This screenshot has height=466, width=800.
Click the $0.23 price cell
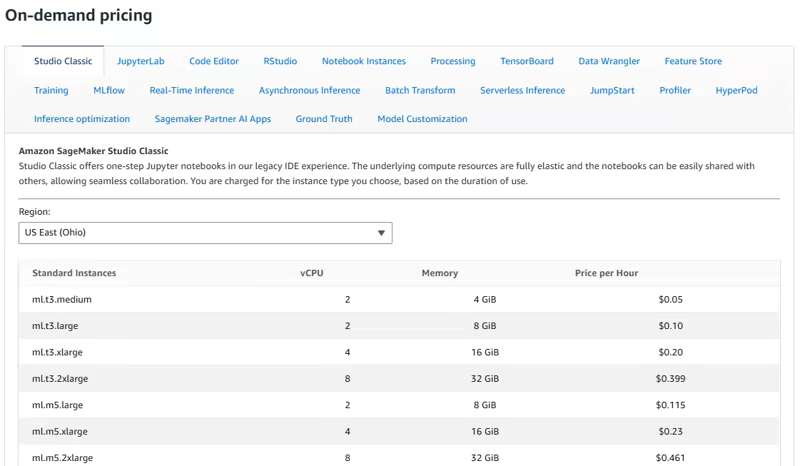670,431
